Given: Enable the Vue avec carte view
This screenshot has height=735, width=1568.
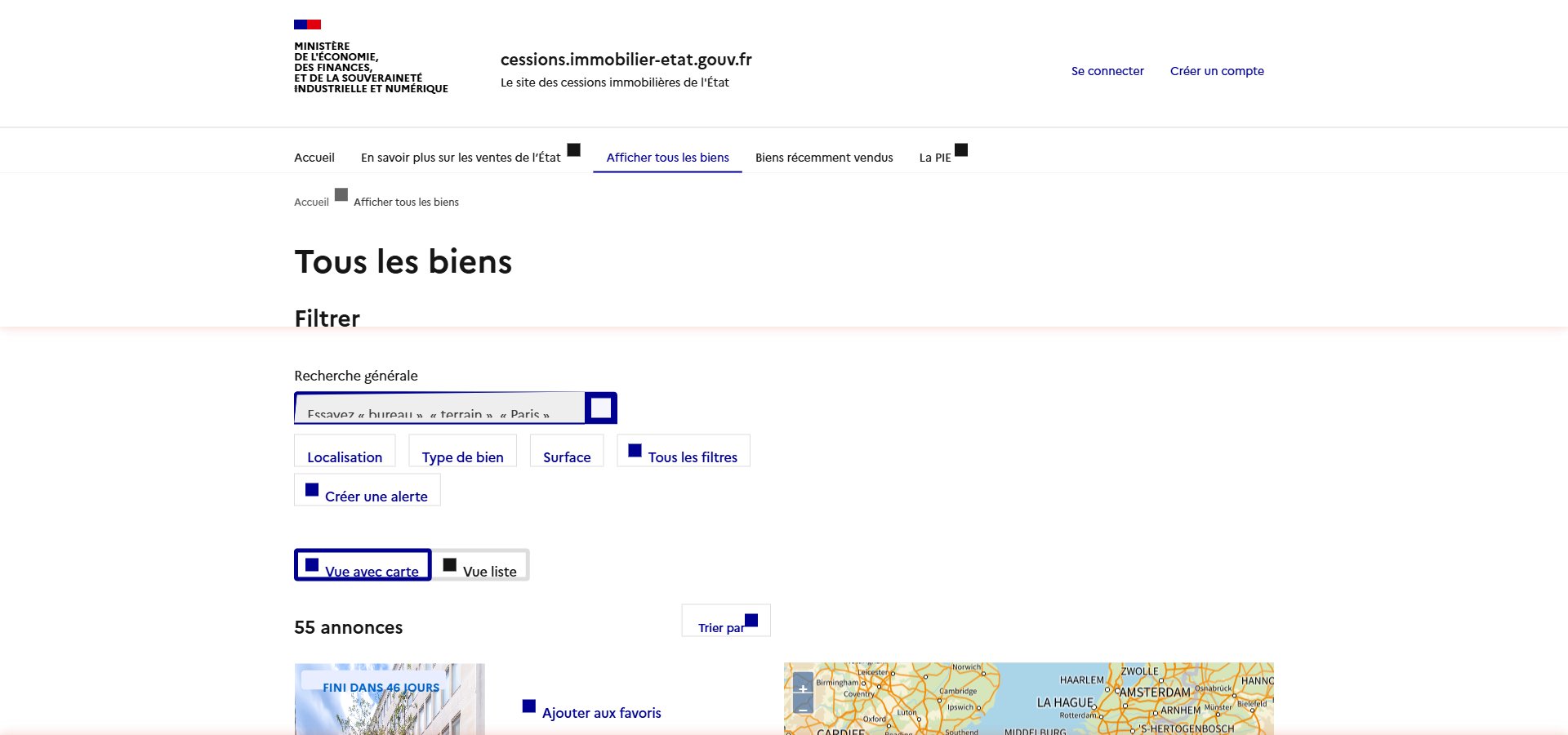Looking at the screenshot, I should 363,565.
